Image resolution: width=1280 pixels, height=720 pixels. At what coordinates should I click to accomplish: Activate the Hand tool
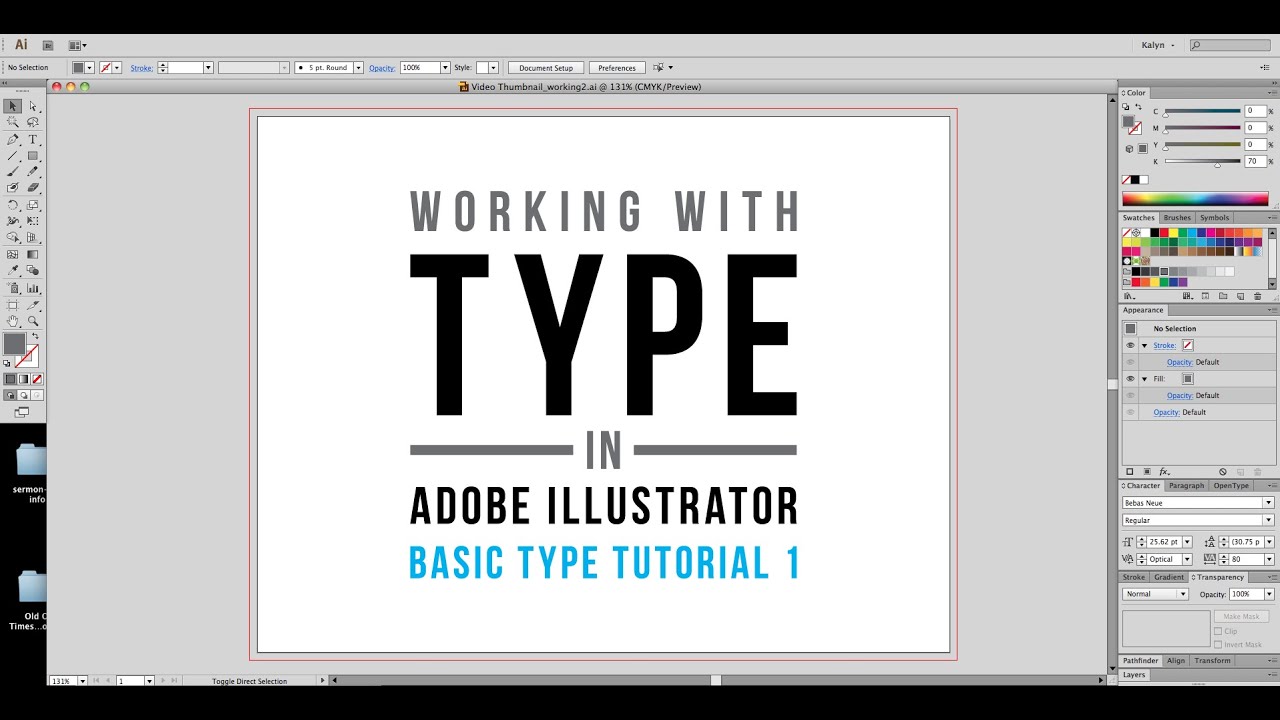[13, 321]
